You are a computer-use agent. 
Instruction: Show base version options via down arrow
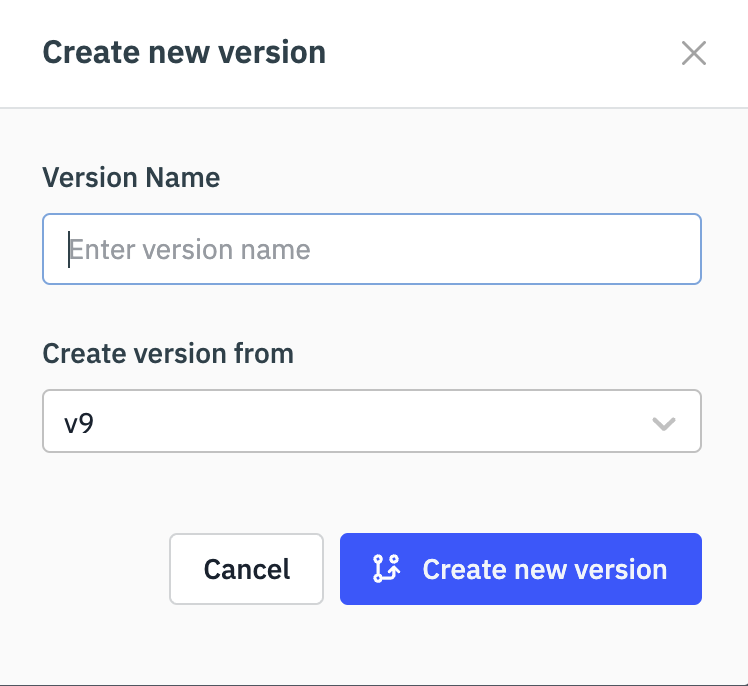(664, 423)
